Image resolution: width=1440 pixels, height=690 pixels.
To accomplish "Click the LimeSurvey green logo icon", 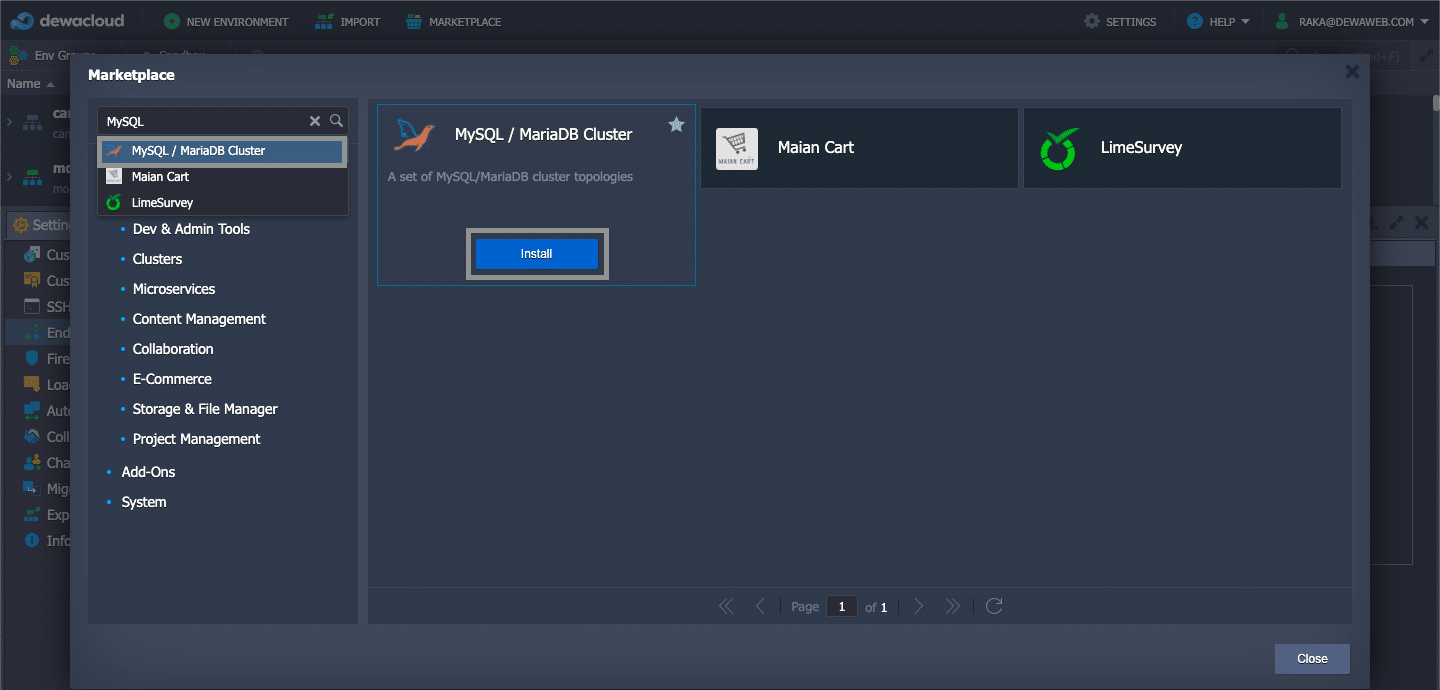I will tap(1060, 149).
